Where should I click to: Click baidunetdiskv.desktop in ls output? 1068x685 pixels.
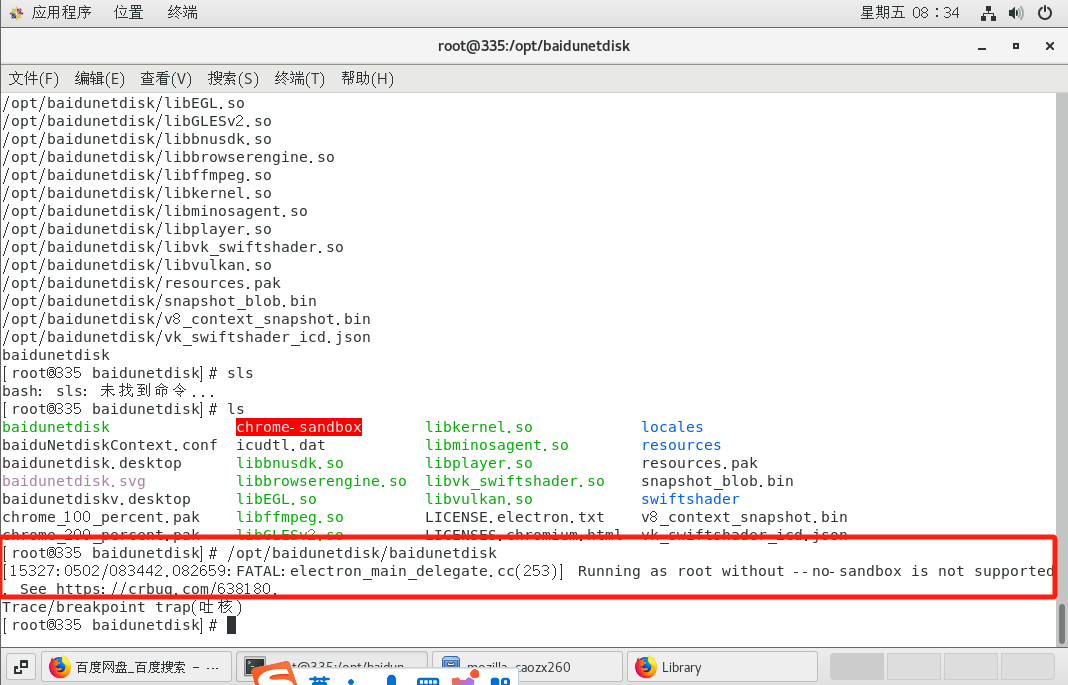(96, 499)
